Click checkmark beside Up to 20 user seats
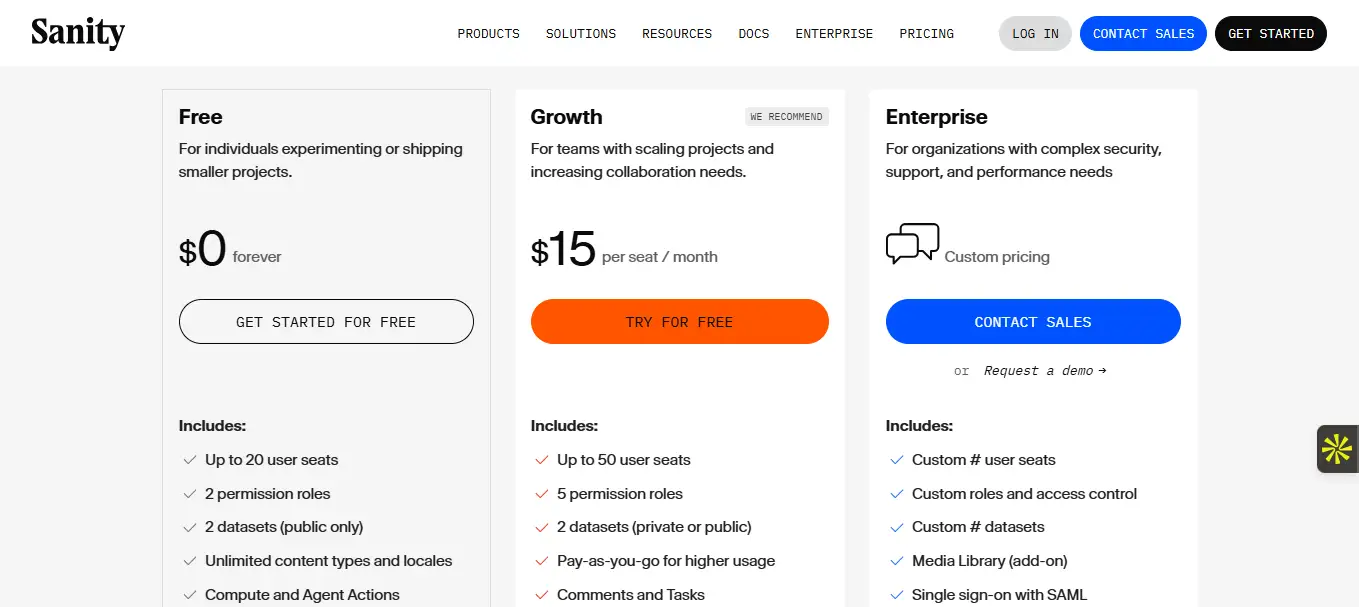Image resolution: width=1359 pixels, height=607 pixels. point(189,460)
